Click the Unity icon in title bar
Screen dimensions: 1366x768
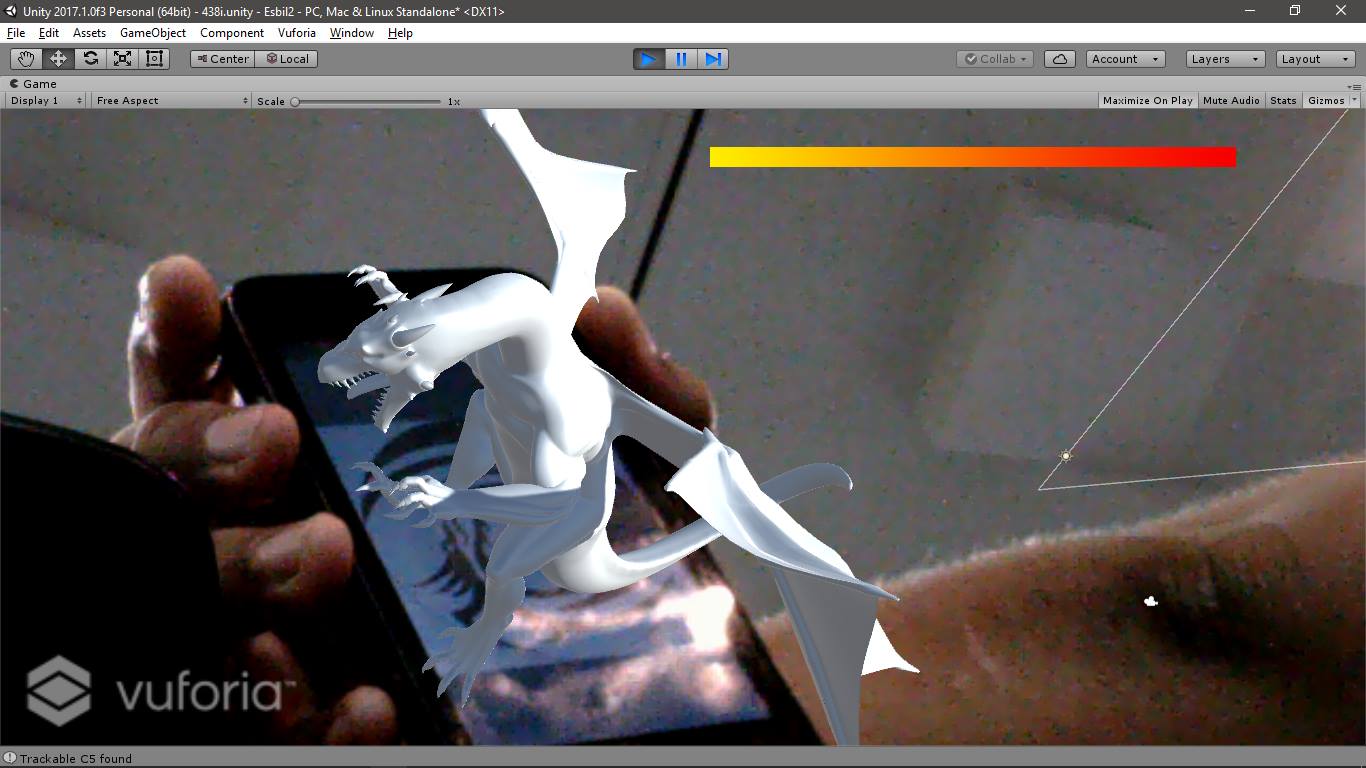coord(11,11)
